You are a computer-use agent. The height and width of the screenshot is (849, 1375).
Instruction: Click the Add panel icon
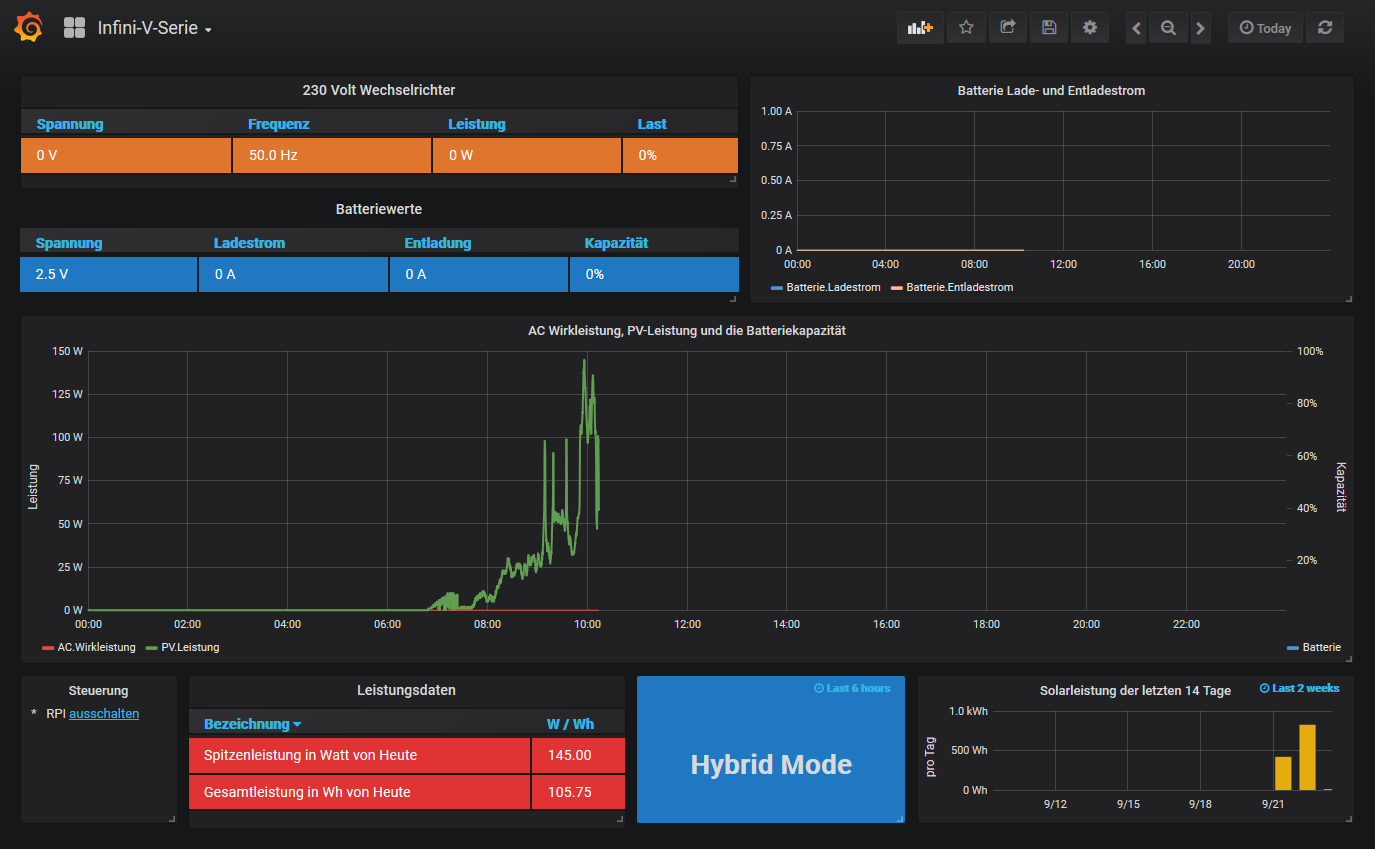click(x=919, y=28)
